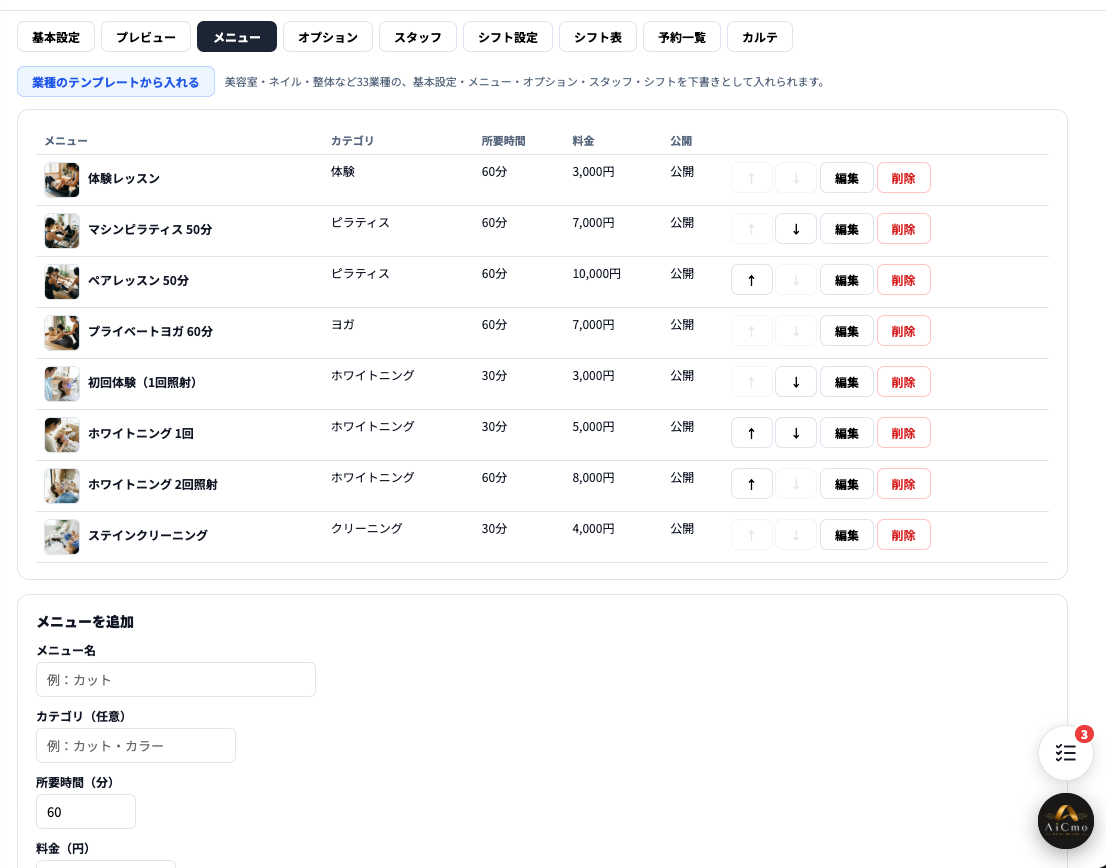Move マシンピラティス 50分 down one row

coord(796,229)
